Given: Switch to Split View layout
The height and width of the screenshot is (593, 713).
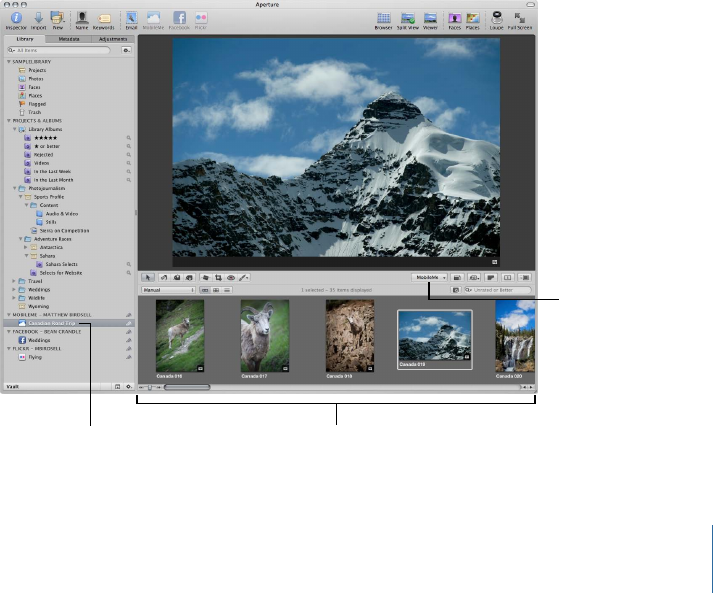Looking at the screenshot, I should point(408,16).
